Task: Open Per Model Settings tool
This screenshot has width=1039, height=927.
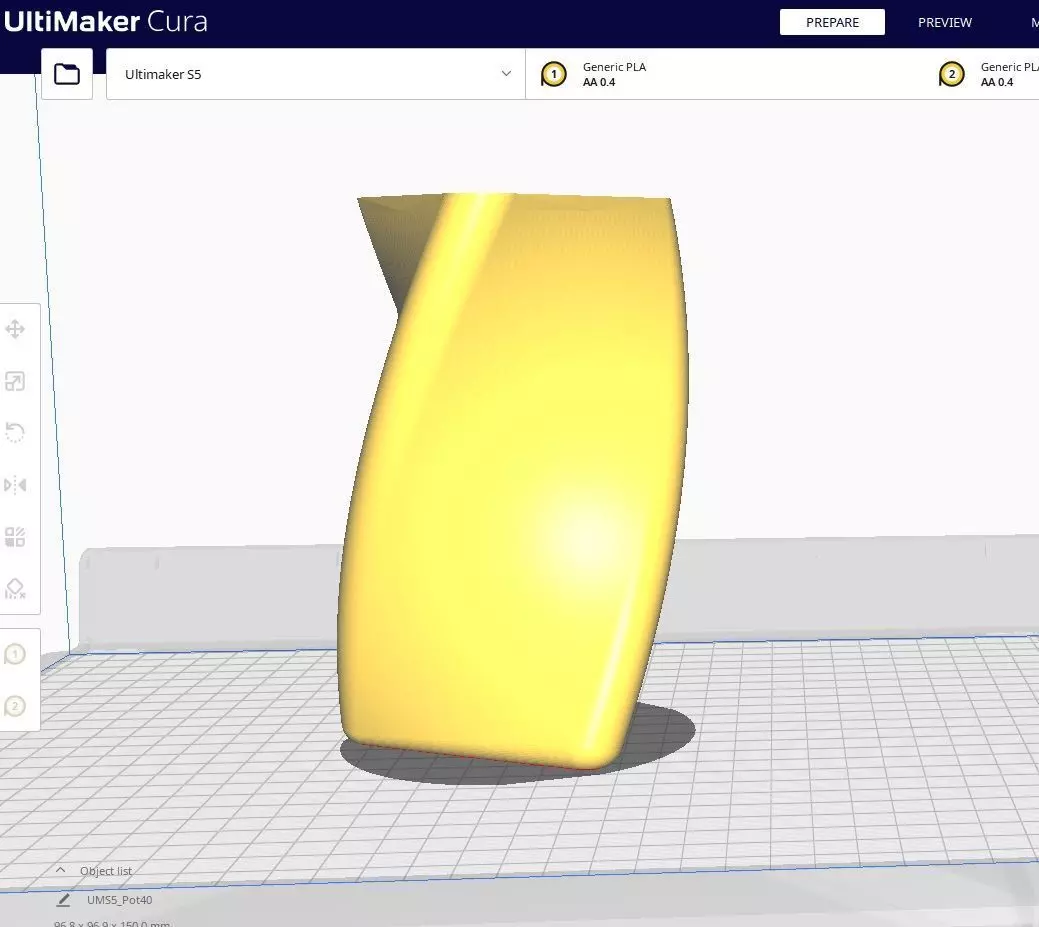Action: tap(15, 537)
